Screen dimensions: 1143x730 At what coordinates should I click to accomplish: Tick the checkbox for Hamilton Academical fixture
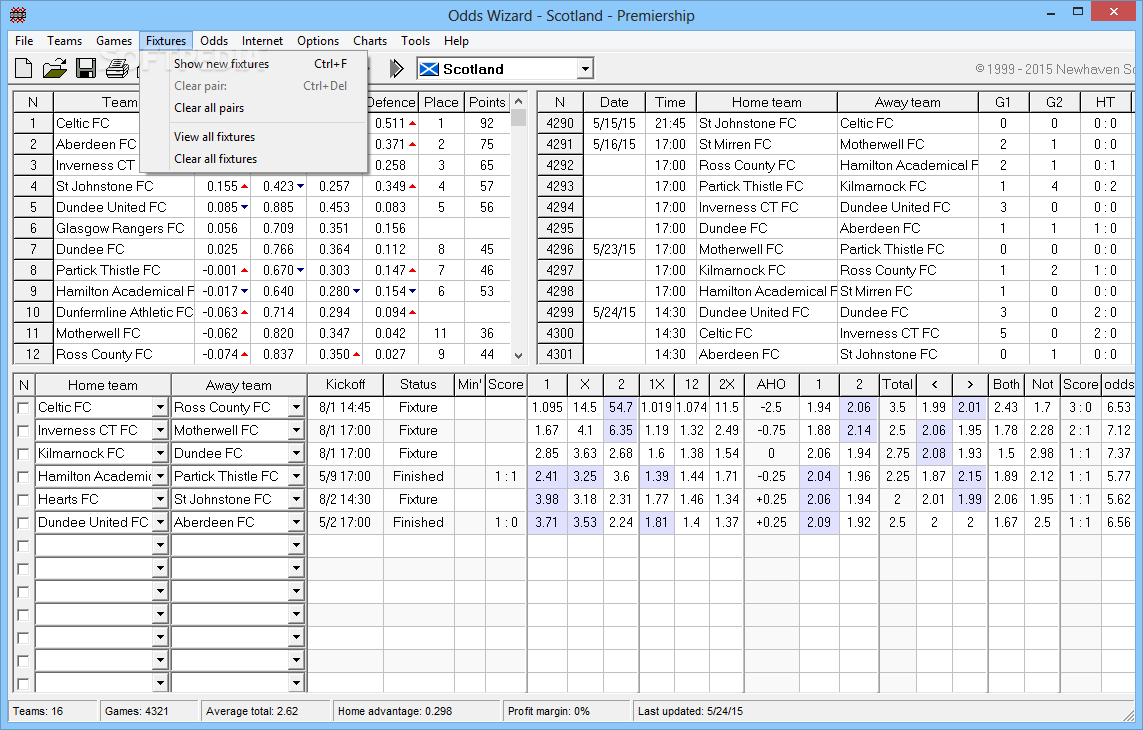[x=23, y=477]
